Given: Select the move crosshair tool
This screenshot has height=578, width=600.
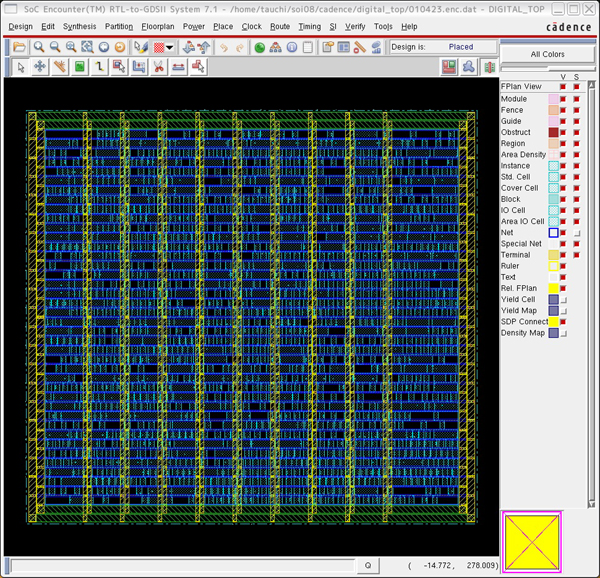Looking at the screenshot, I should point(40,67).
